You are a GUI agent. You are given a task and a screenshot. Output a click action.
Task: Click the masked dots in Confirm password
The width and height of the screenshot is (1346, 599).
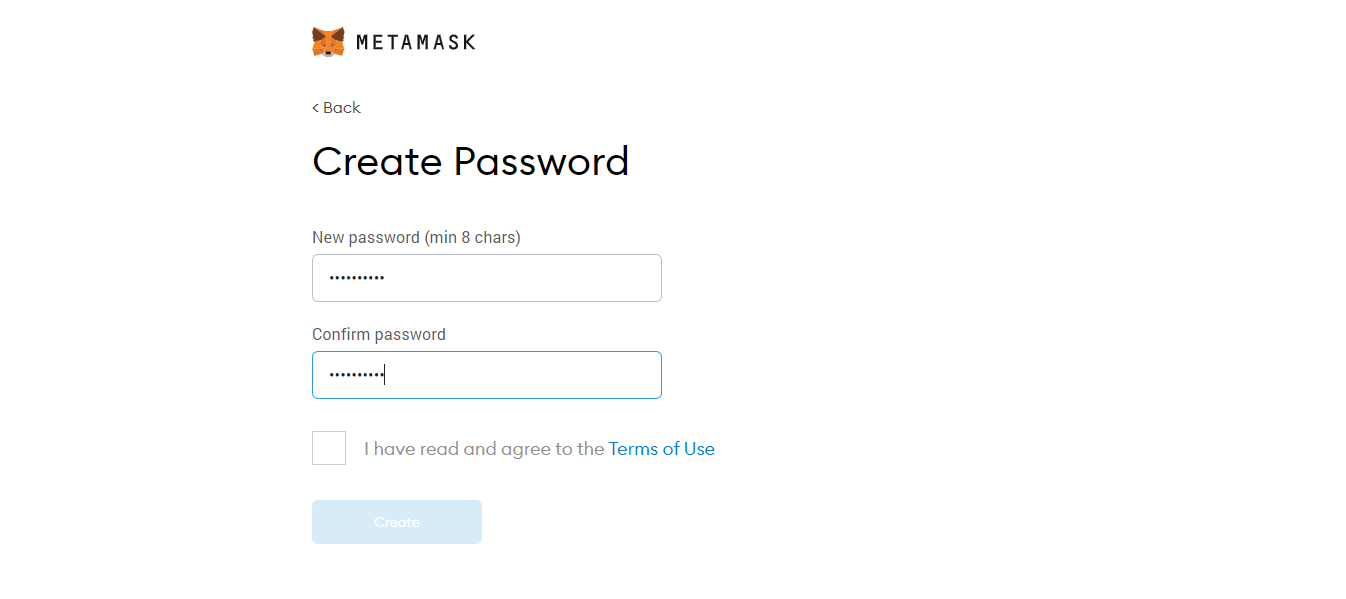[357, 375]
